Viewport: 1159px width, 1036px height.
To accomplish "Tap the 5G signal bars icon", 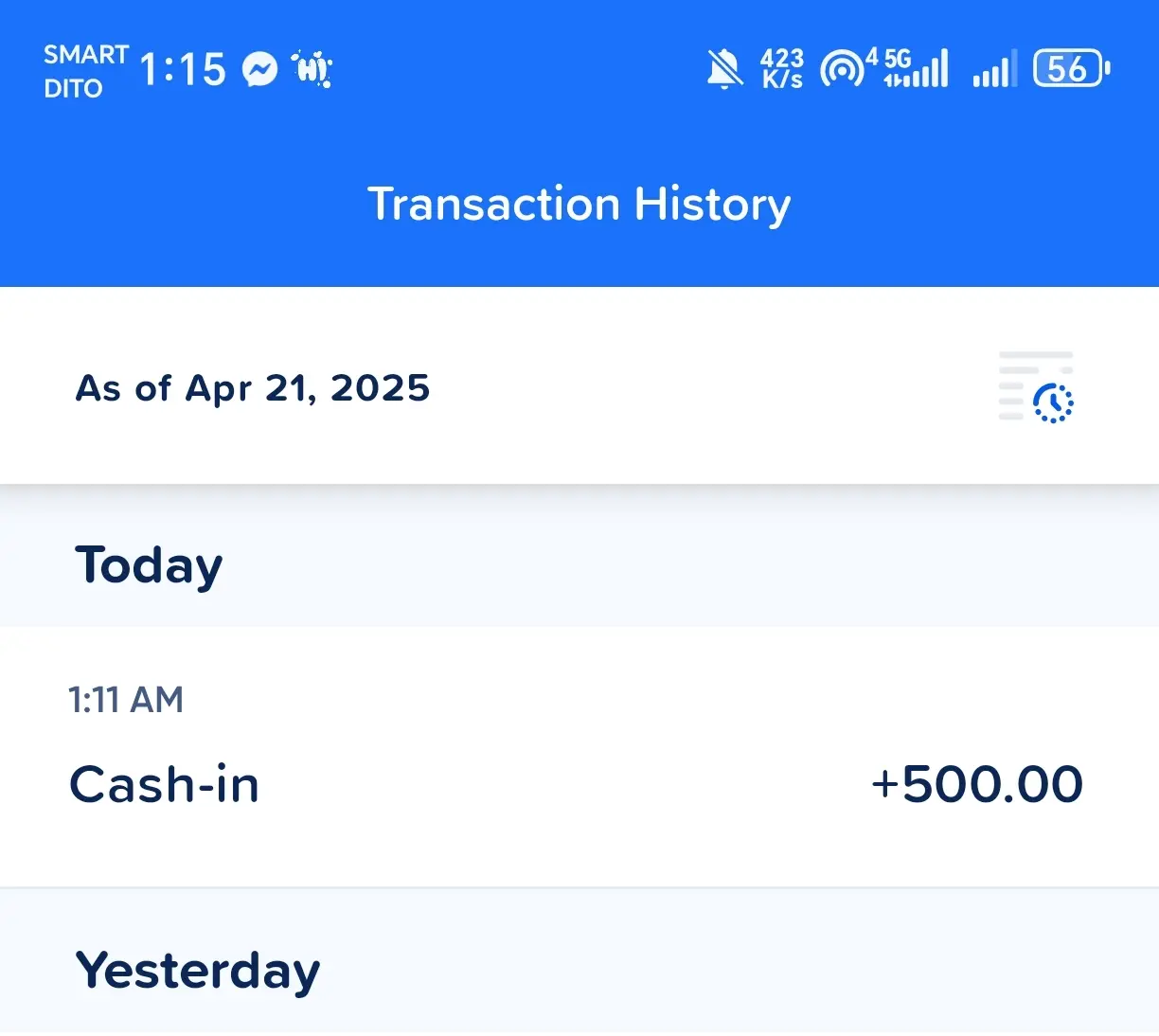I will pyautogui.click(x=915, y=68).
